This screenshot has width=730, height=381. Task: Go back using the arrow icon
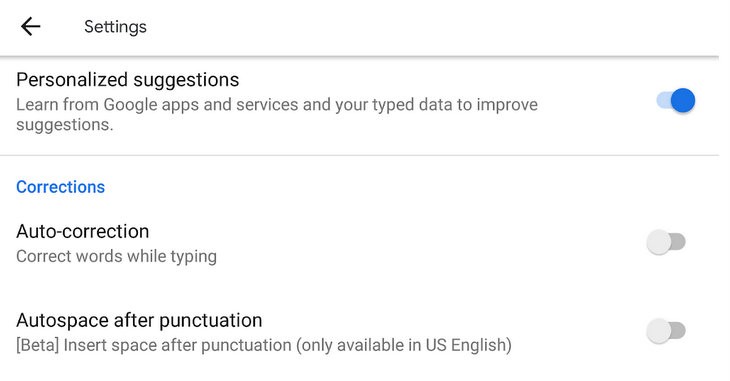(x=31, y=27)
